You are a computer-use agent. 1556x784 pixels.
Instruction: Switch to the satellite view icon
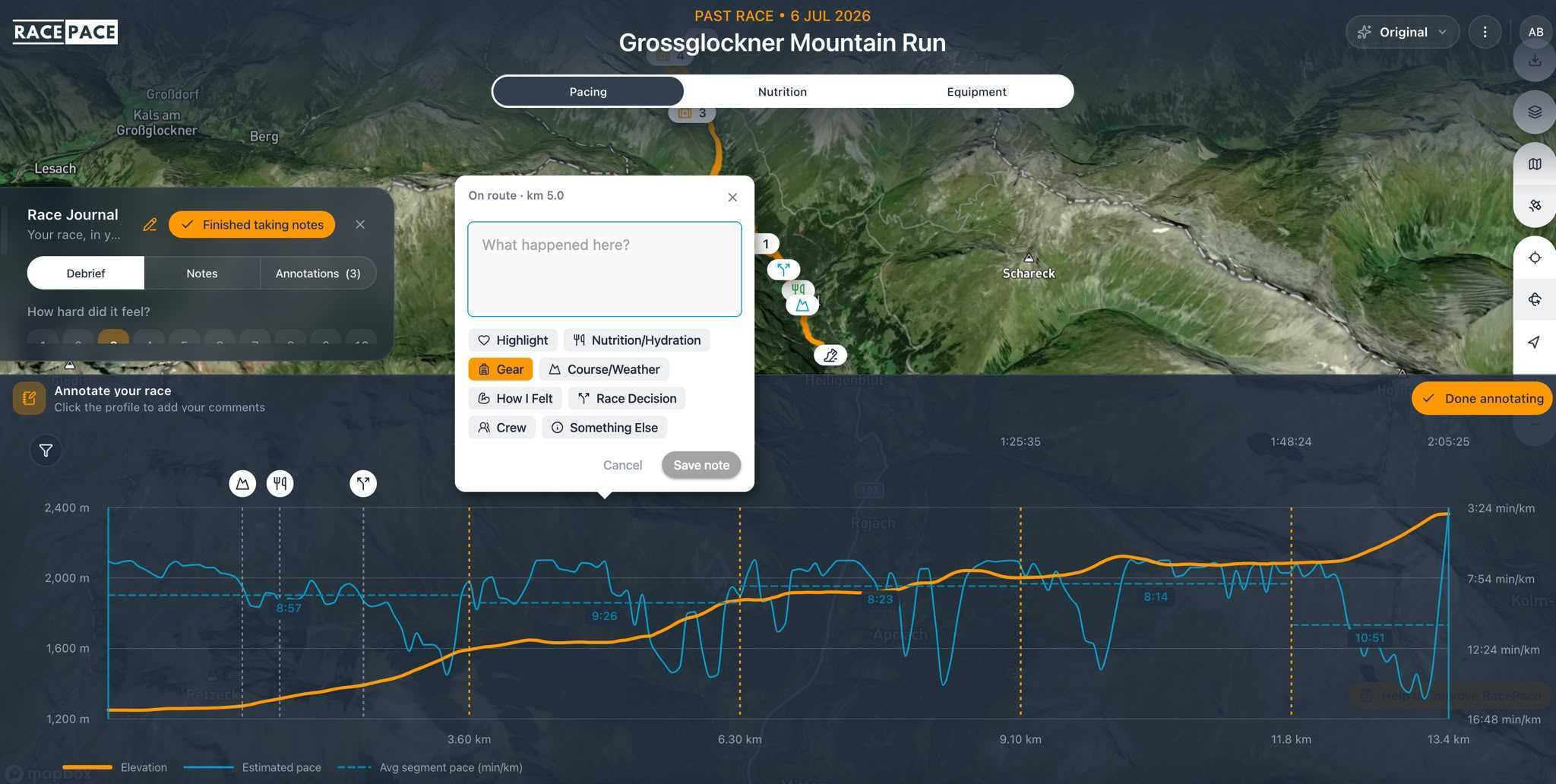point(1535,205)
